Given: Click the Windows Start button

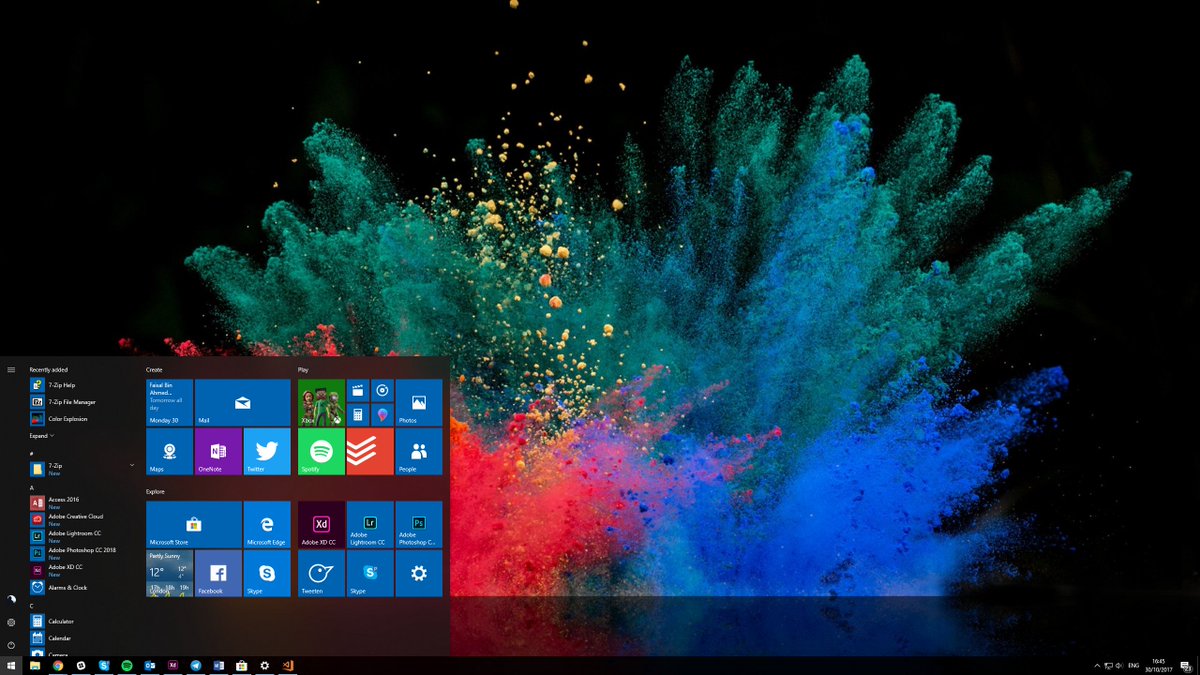Looking at the screenshot, I should click(11, 665).
